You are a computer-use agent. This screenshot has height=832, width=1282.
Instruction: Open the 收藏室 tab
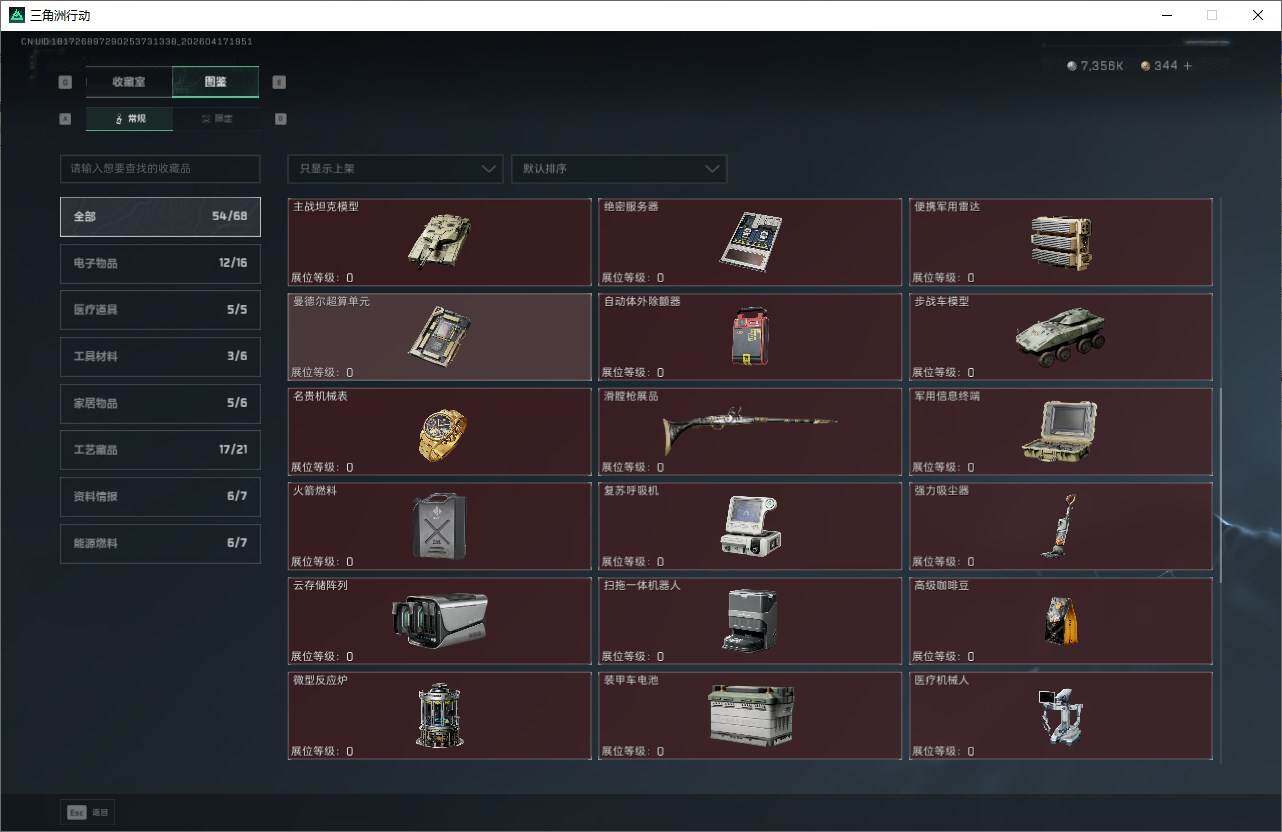coord(129,82)
